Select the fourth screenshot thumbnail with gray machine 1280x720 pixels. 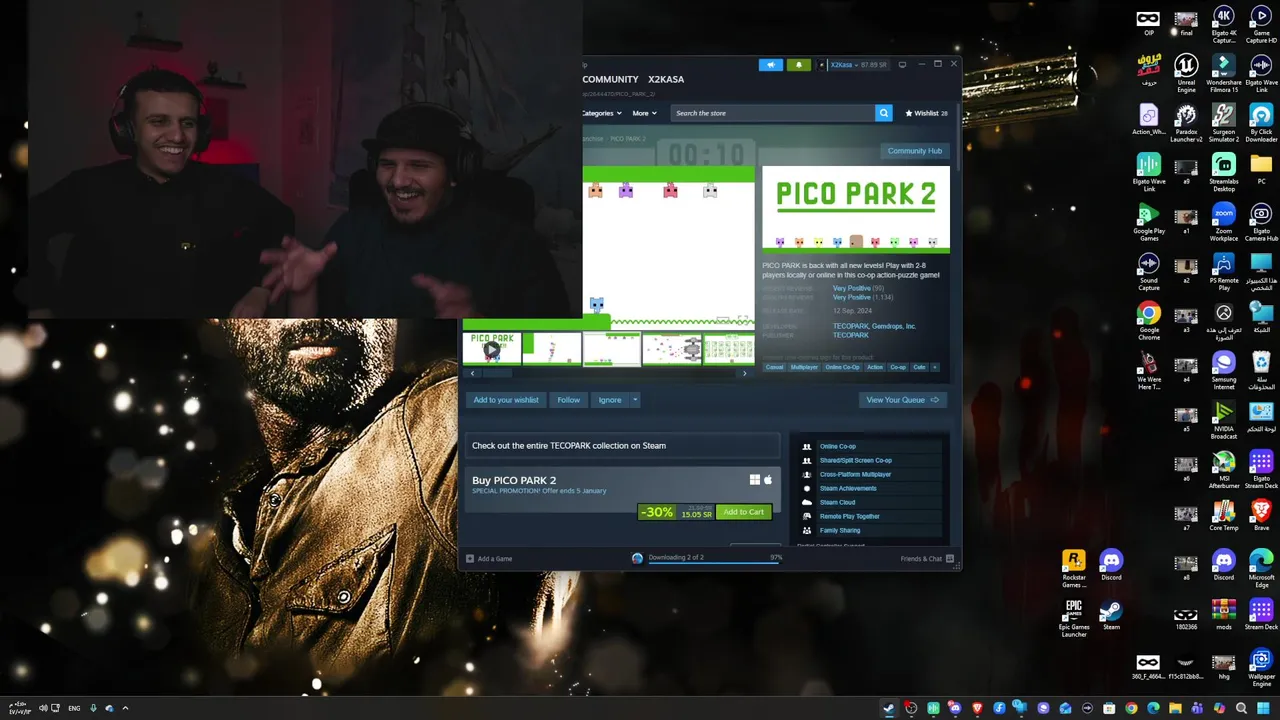coord(672,349)
